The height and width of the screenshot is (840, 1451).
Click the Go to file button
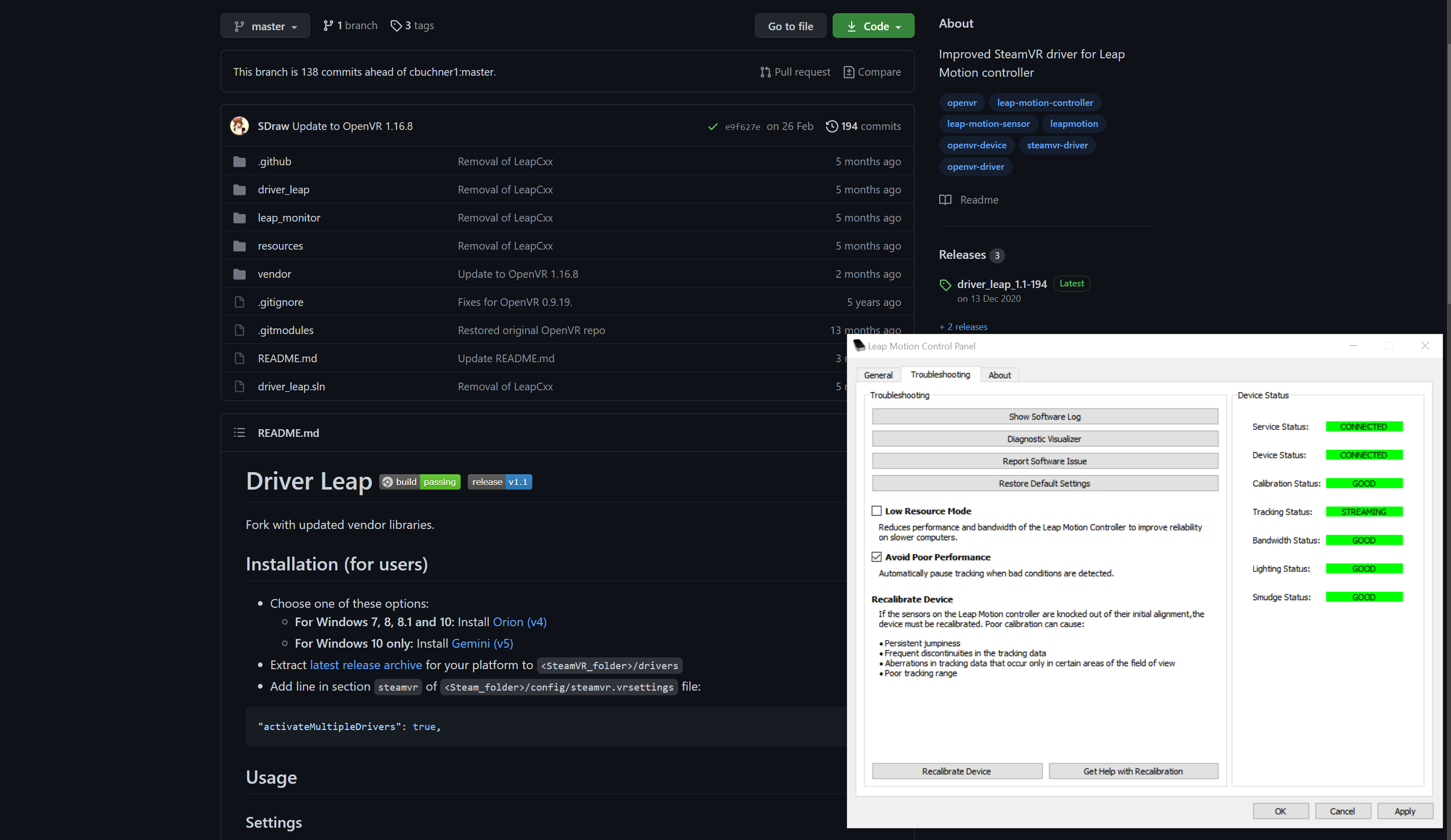click(x=790, y=26)
